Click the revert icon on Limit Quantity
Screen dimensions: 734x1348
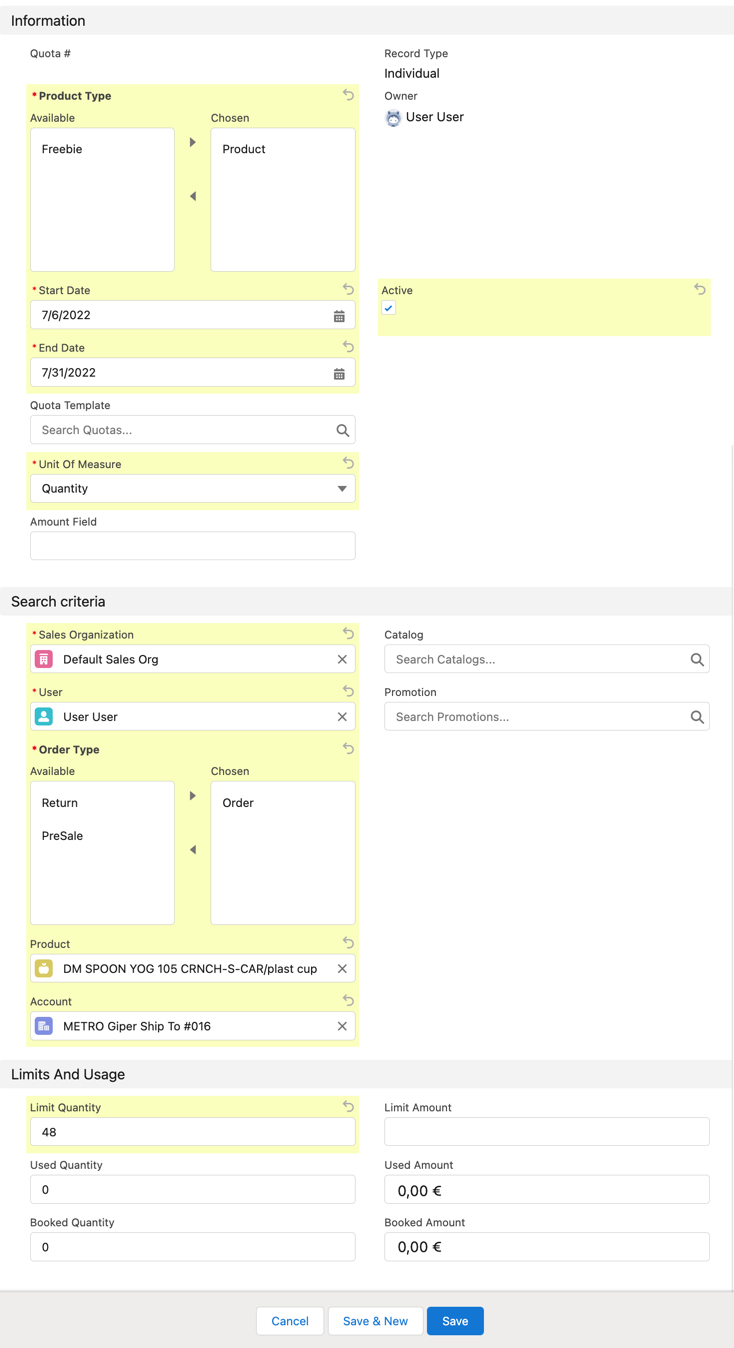point(348,1106)
